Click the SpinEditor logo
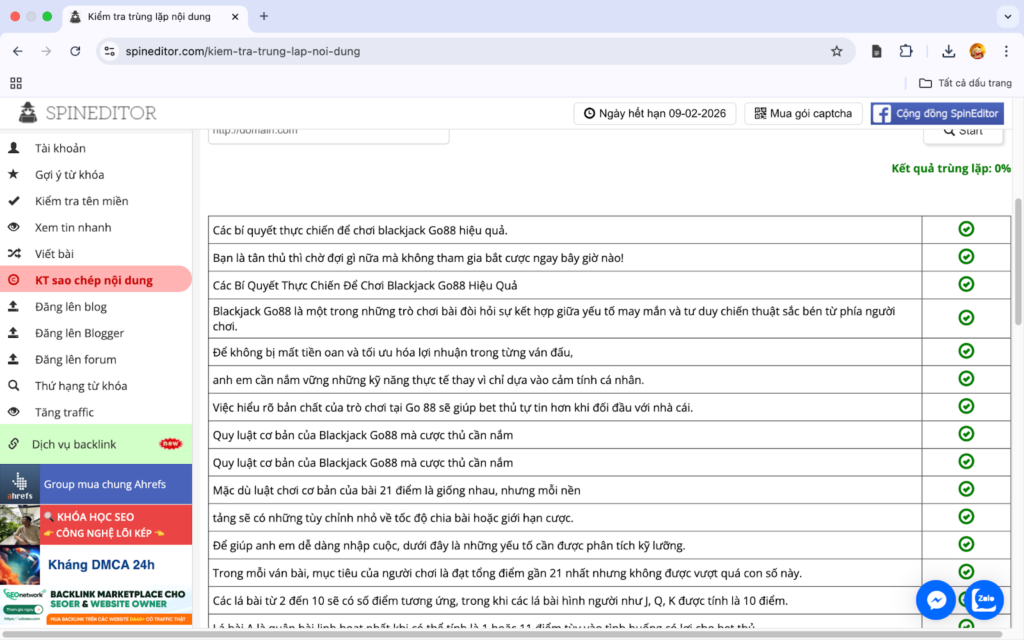This screenshot has width=1024, height=640. (x=88, y=113)
